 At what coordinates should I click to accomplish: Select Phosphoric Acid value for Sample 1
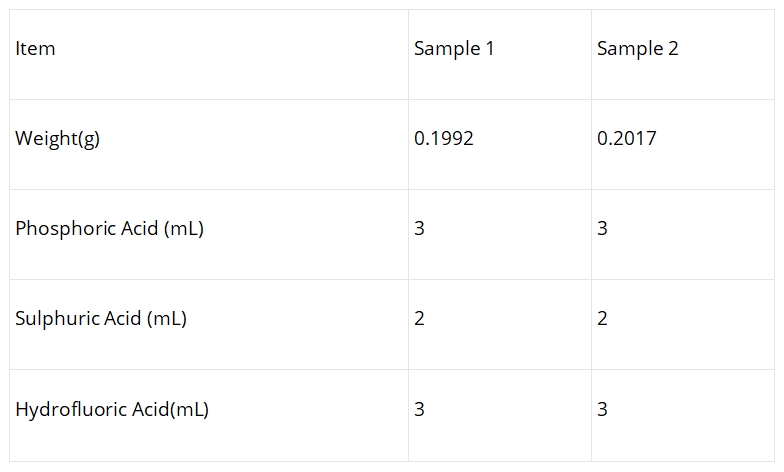click(x=420, y=228)
